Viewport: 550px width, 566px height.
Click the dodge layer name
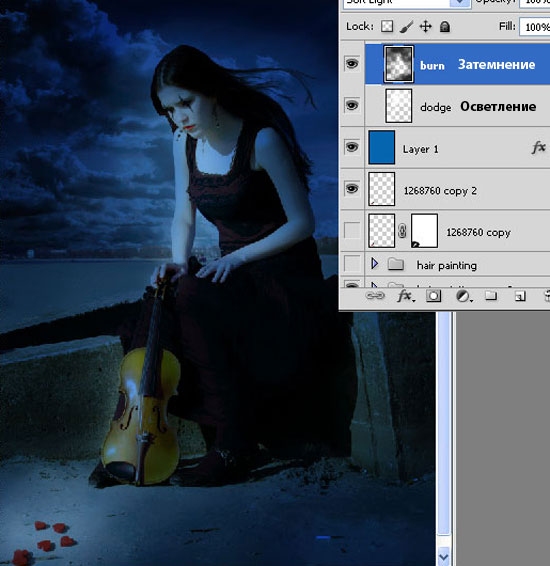pos(436,107)
